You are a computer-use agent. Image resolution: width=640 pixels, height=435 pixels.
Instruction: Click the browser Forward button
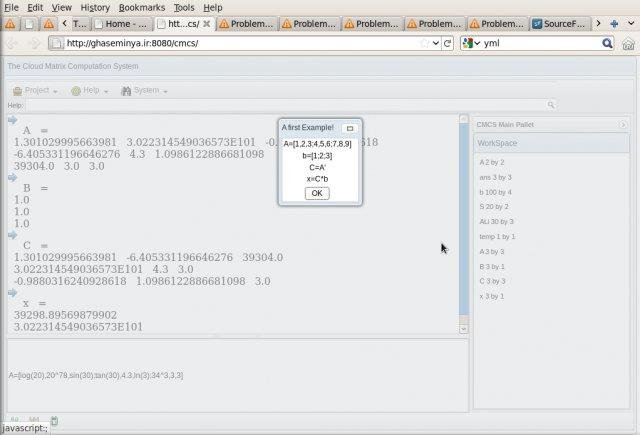tap(34, 43)
